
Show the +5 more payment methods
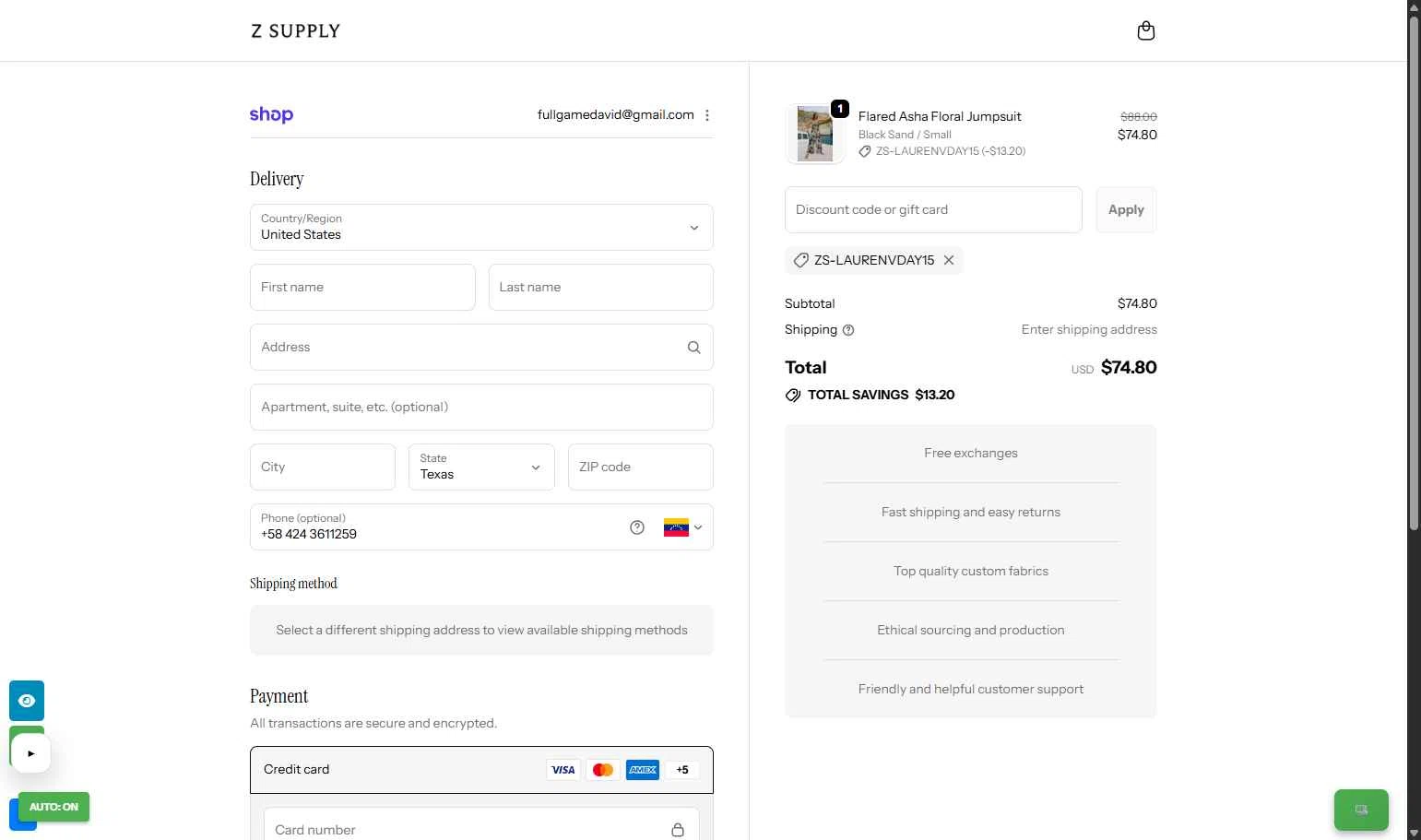pos(682,770)
